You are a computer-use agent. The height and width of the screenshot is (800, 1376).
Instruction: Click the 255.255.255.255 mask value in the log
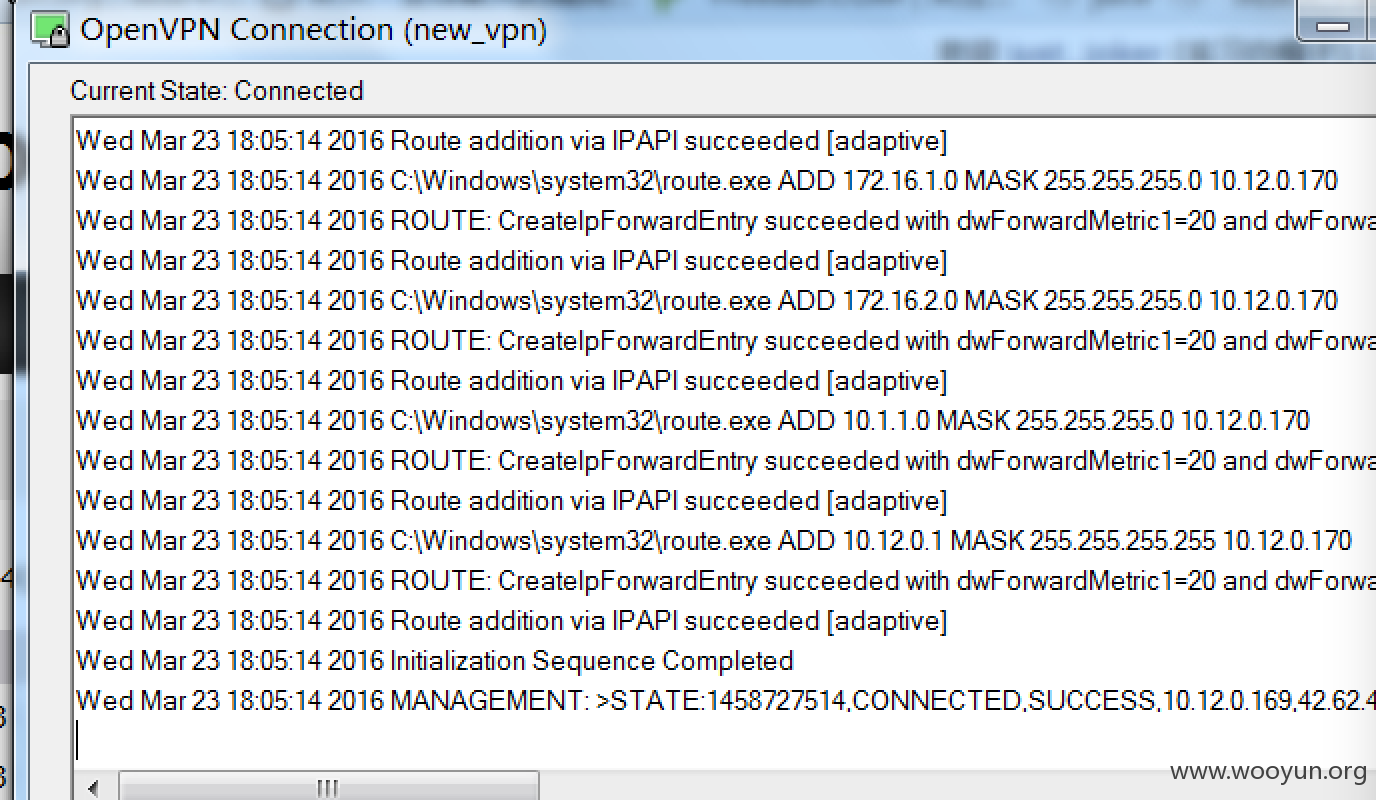click(1122, 541)
